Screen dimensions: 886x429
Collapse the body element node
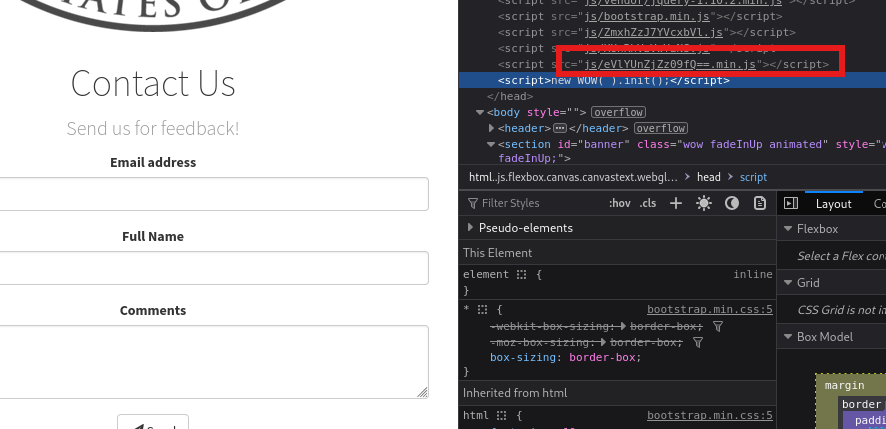[480, 112]
